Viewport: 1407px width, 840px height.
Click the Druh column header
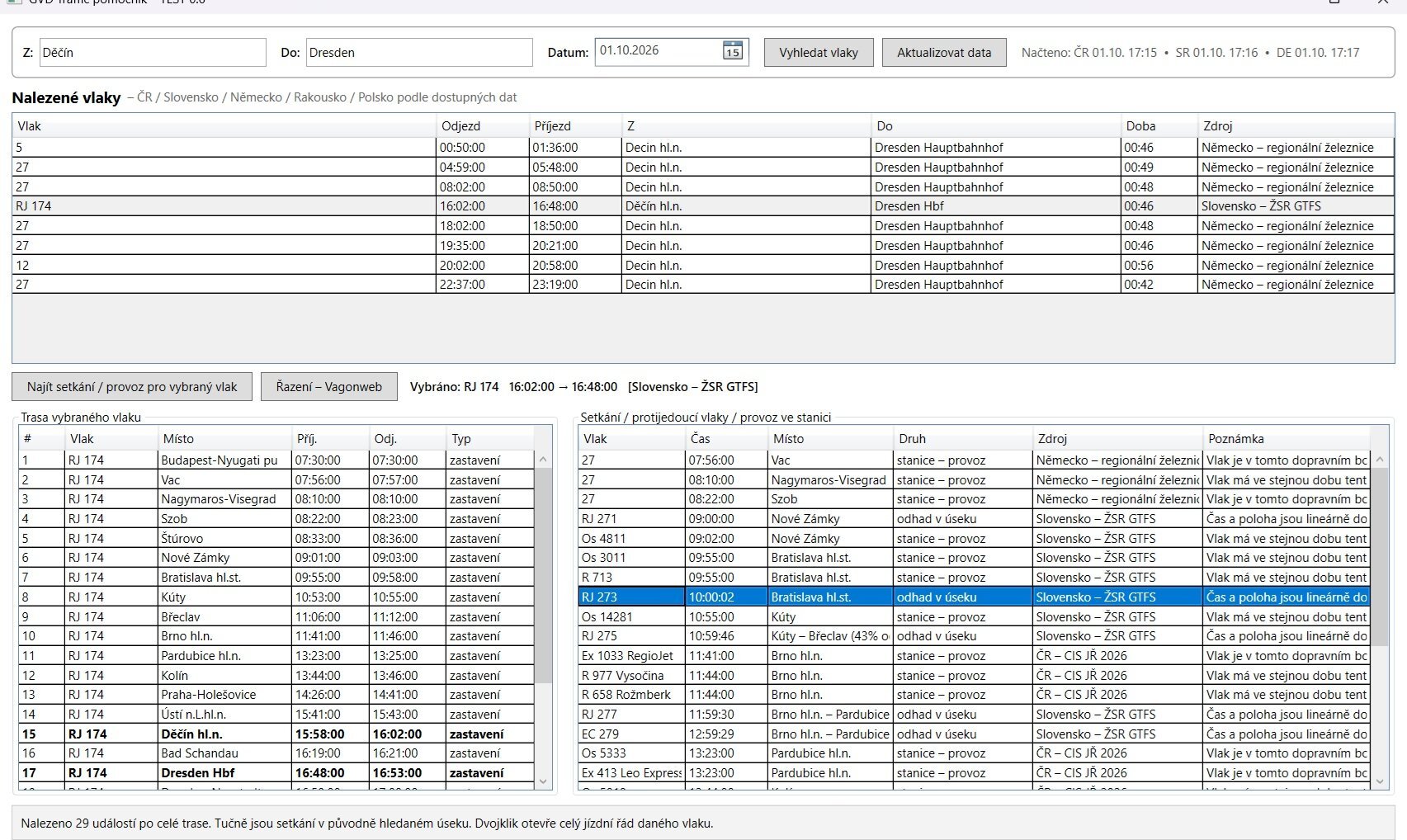pos(963,439)
